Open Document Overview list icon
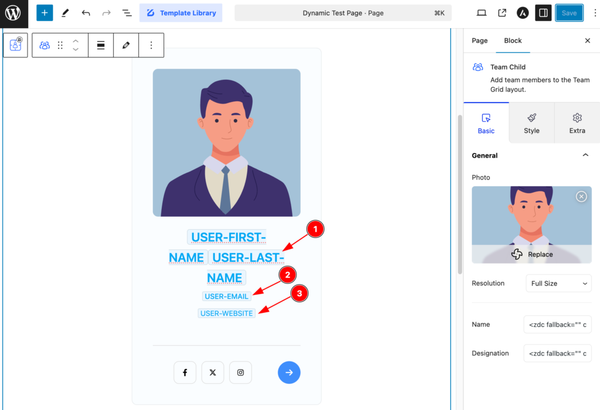 pyautogui.click(x=127, y=13)
